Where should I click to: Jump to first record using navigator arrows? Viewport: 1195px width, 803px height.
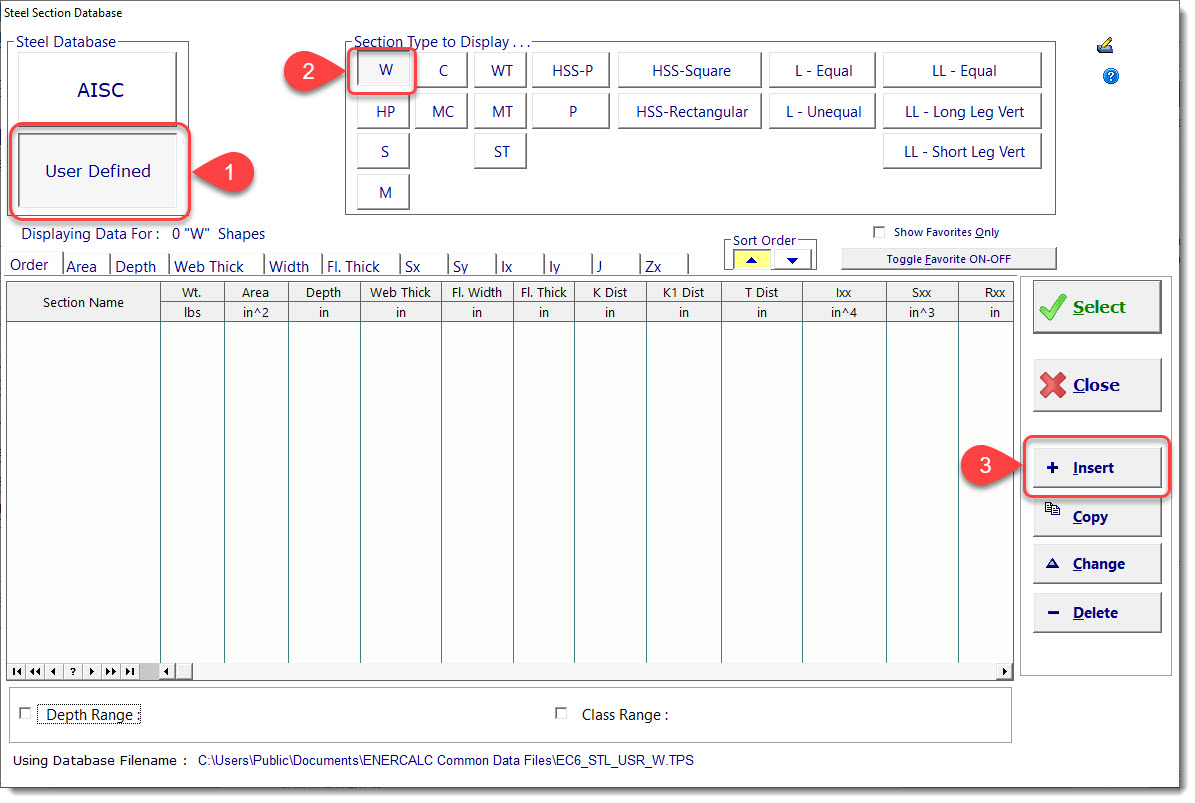pos(16,671)
